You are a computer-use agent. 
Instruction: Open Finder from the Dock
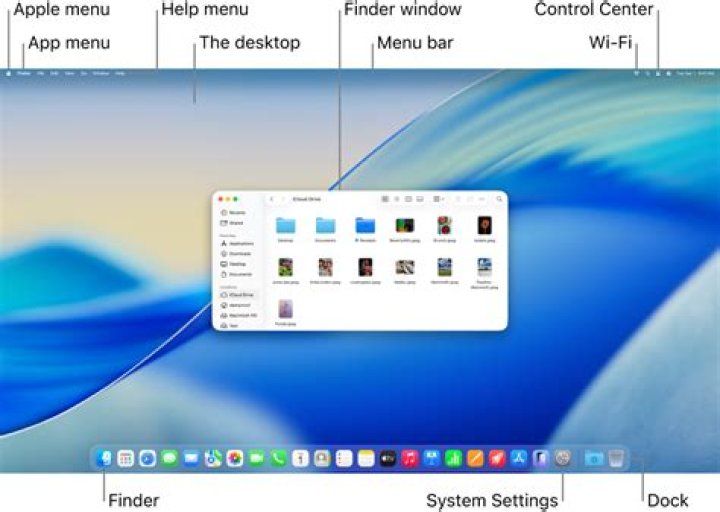pos(104,458)
